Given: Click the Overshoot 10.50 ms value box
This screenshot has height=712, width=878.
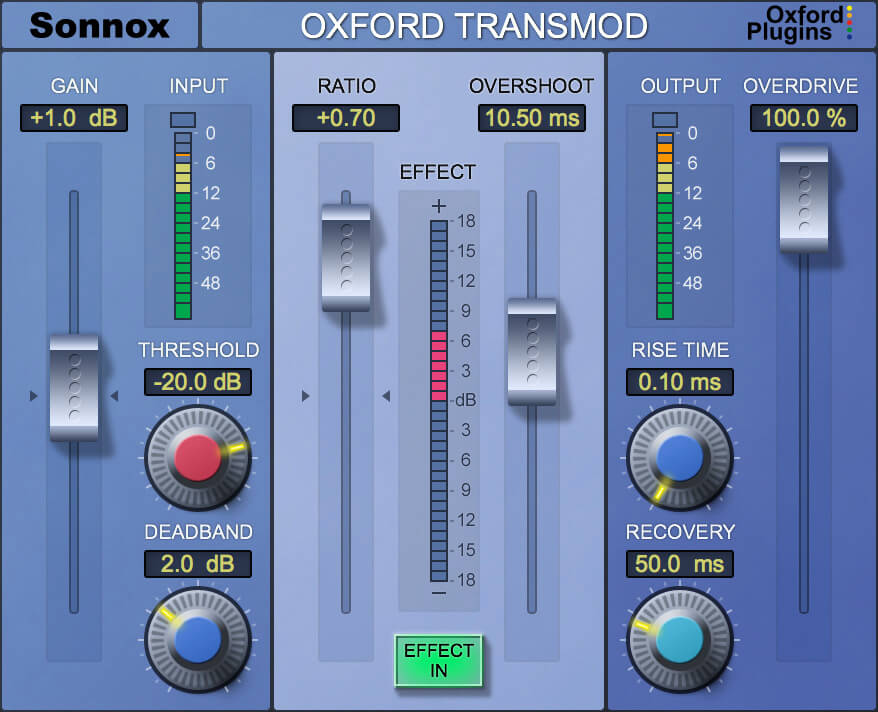Looking at the screenshot, I should click(x=532, y=118).
